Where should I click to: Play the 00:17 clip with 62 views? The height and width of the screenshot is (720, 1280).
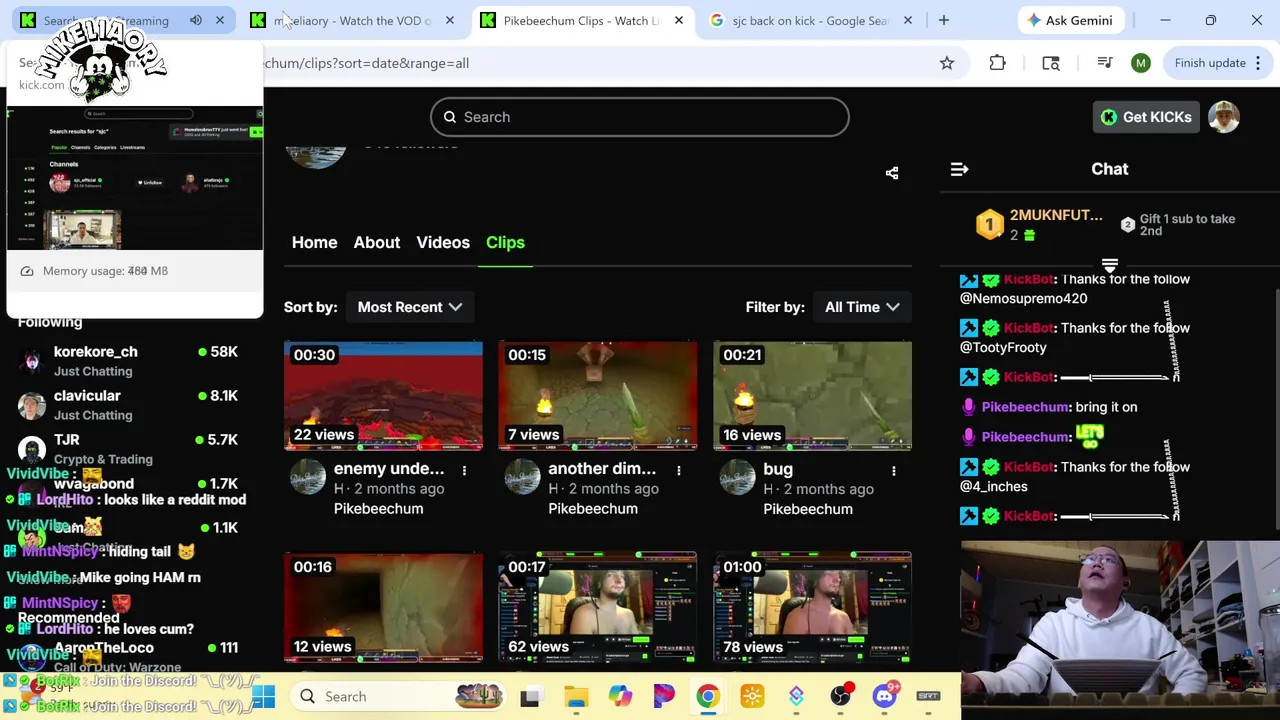click(598, 607)
